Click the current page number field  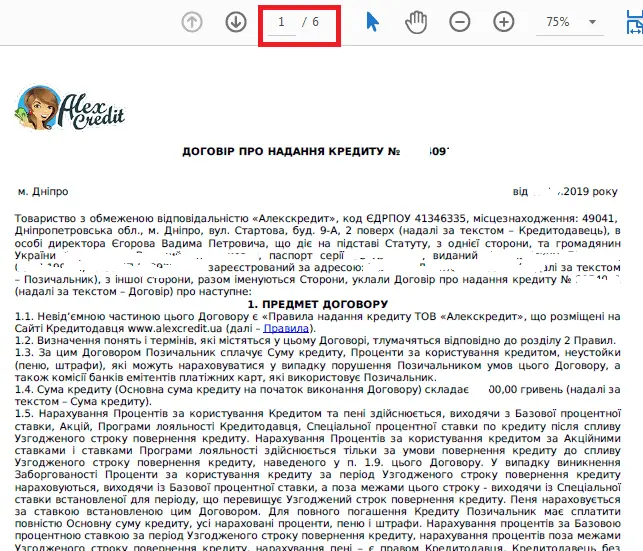pos(282,23)
